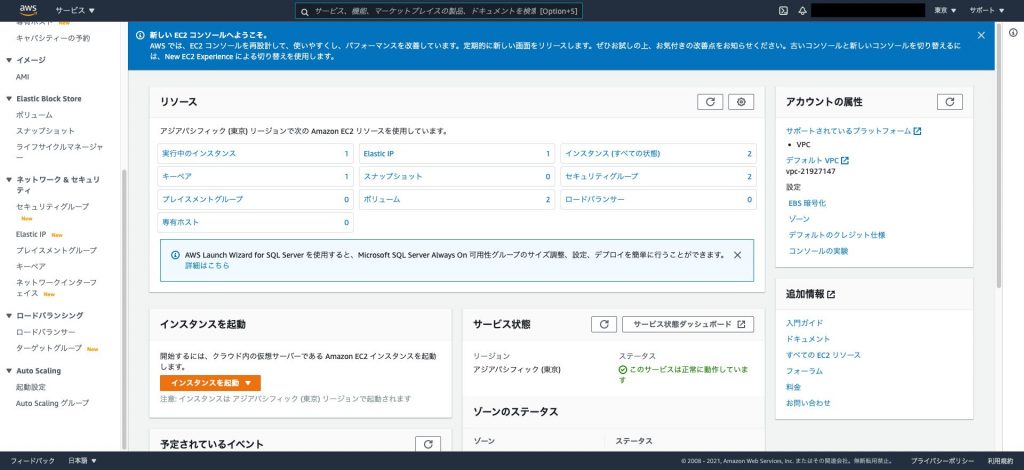Viewport: 1024px width, 470px height.
Task: Open プライバシーポリシー footer link
Action: [x=942, y=461]
